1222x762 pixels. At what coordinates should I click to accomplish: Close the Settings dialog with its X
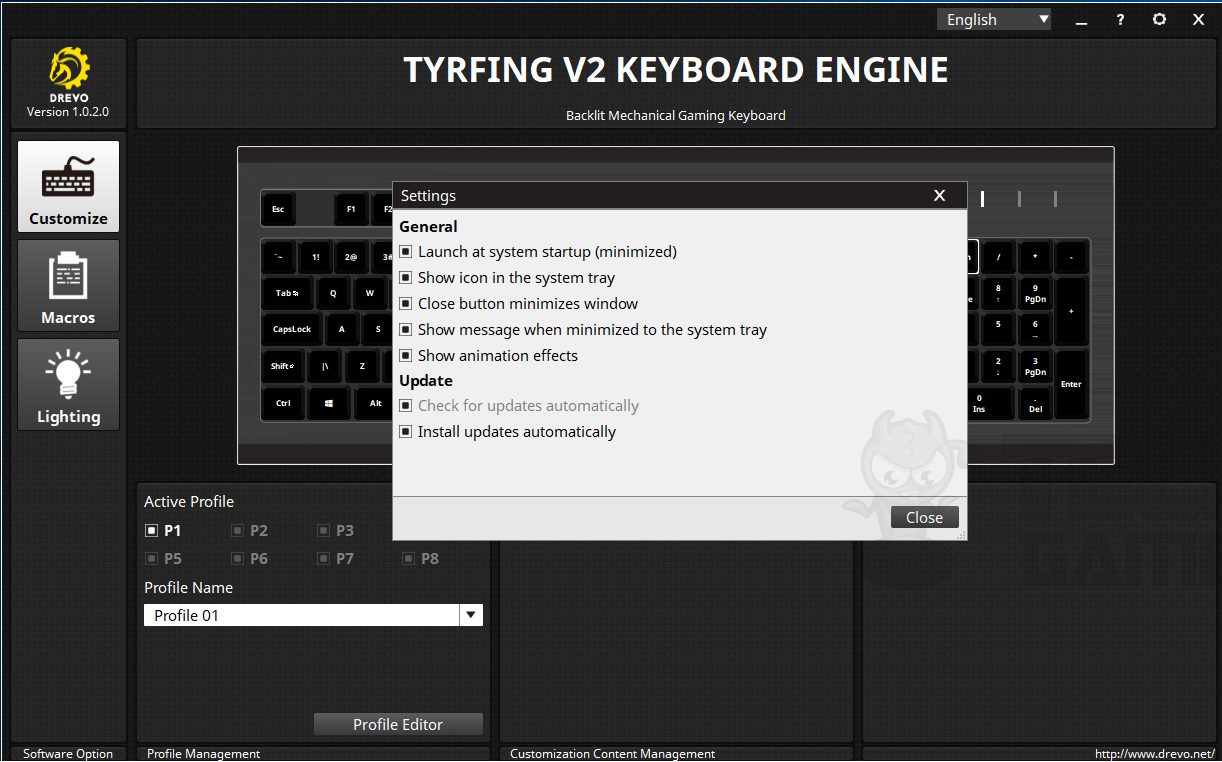[939, 195]
